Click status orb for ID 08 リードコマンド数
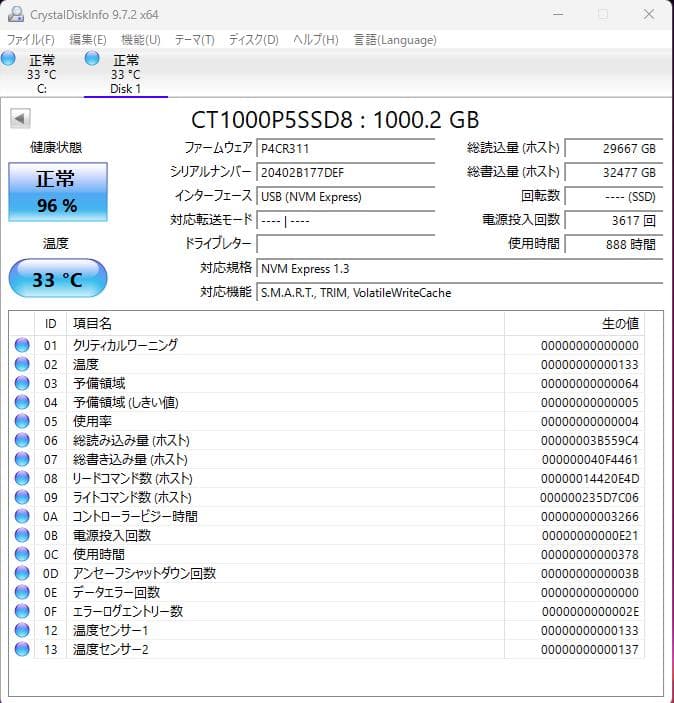Viewport: 674px width, 703px height. pos(22,478)
